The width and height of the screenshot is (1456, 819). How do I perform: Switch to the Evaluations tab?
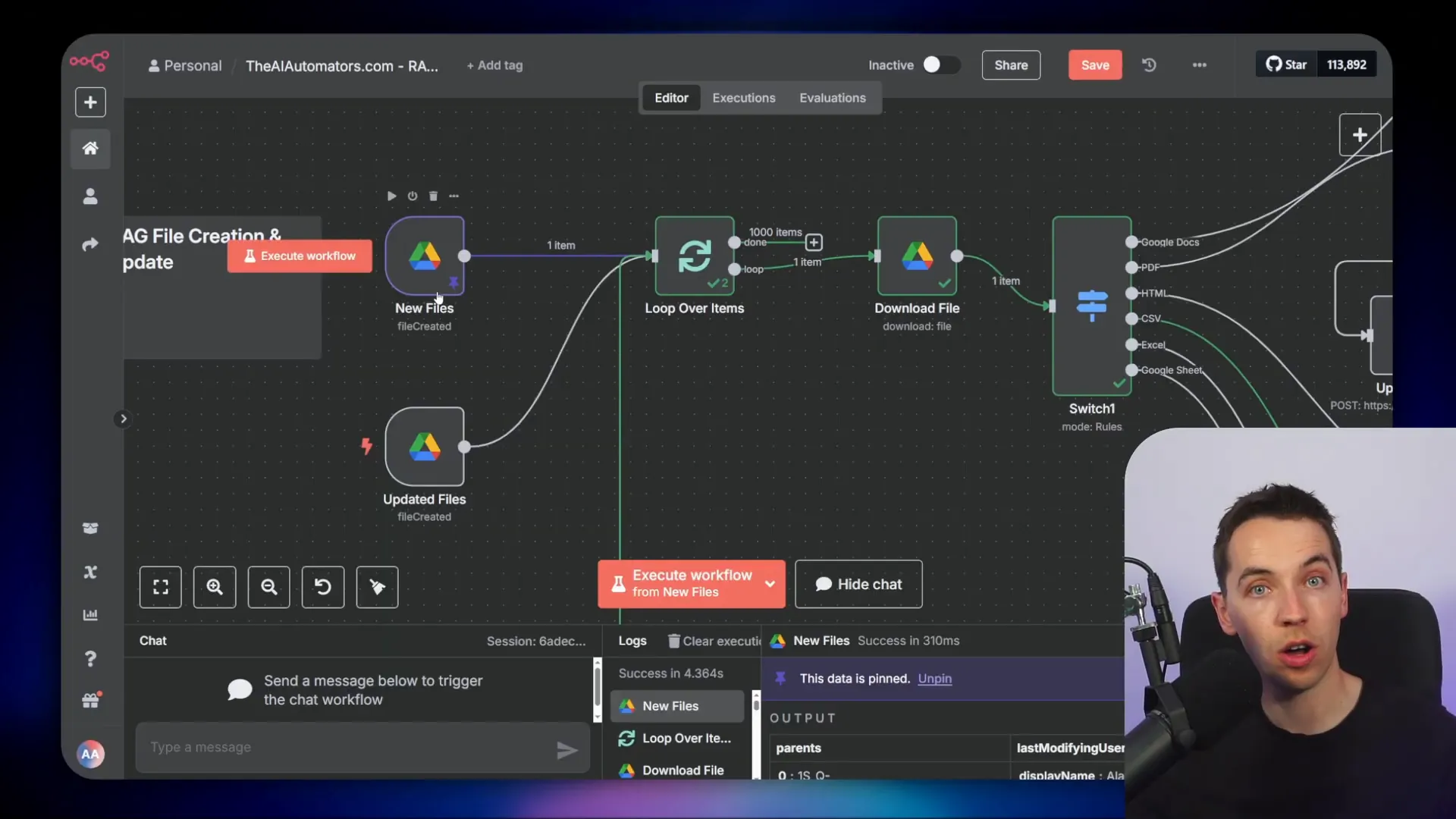coord(833,98)
